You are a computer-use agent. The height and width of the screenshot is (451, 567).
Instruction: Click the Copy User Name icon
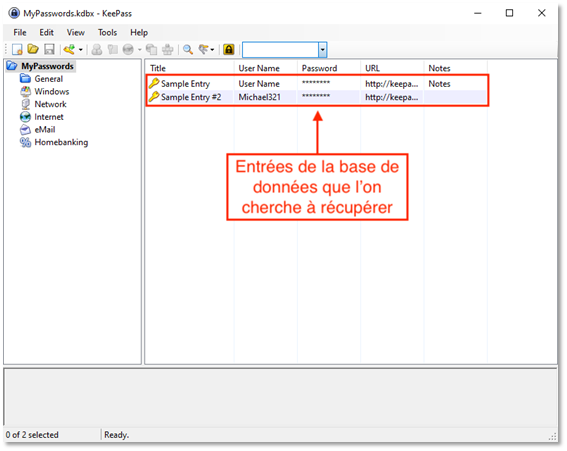97,49
